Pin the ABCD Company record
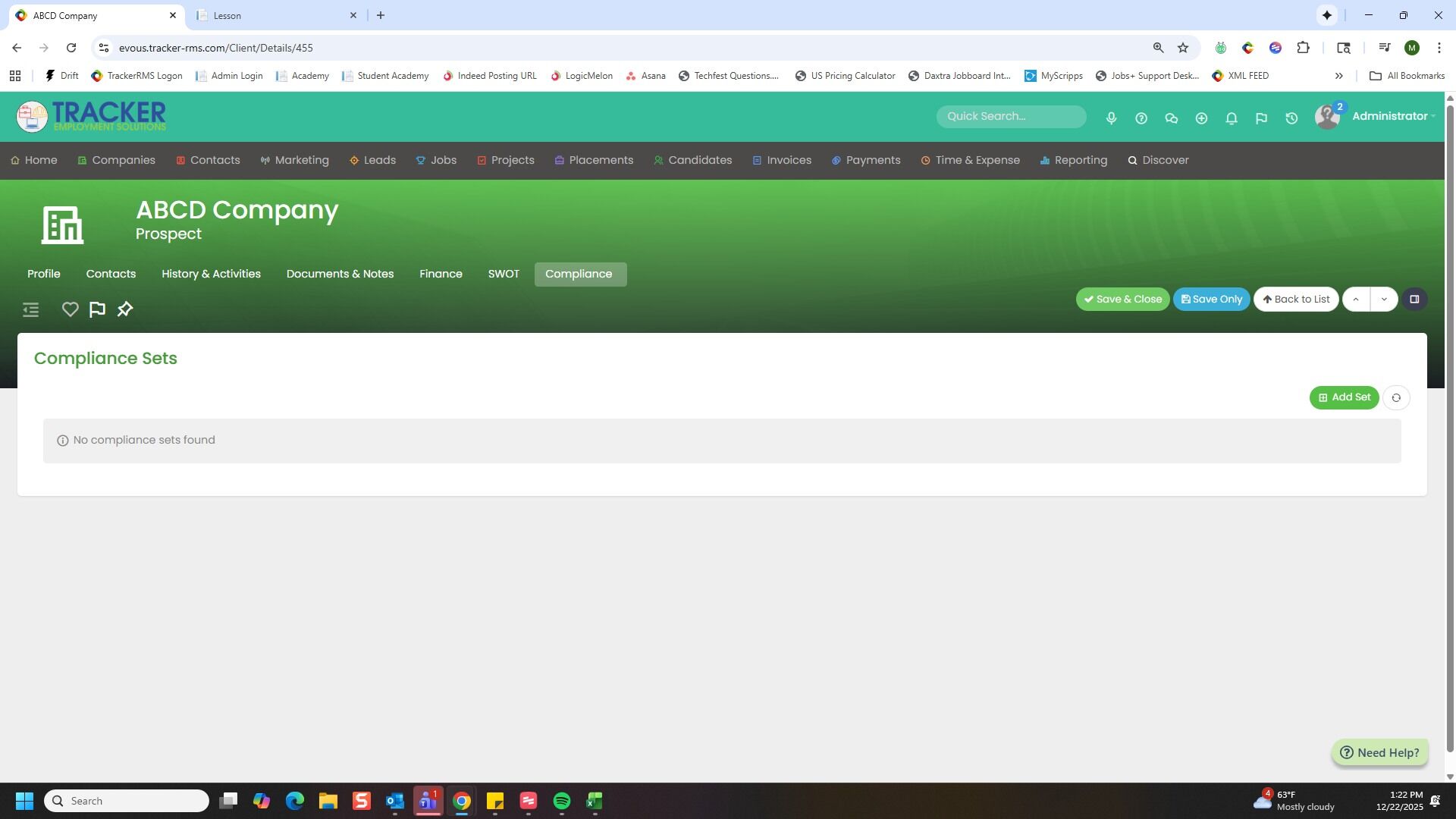Image resolution: width=1456 pixels, height=819 pixels. click(125, 309)
